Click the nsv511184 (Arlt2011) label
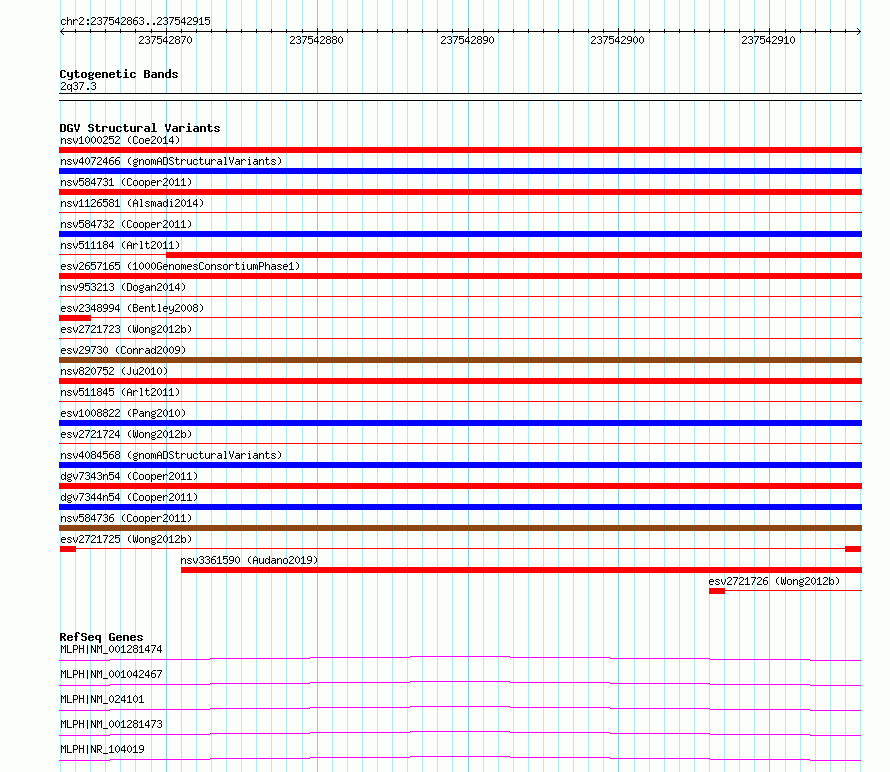The height and width of the screenshot is (772, 890). coord(120,245)
